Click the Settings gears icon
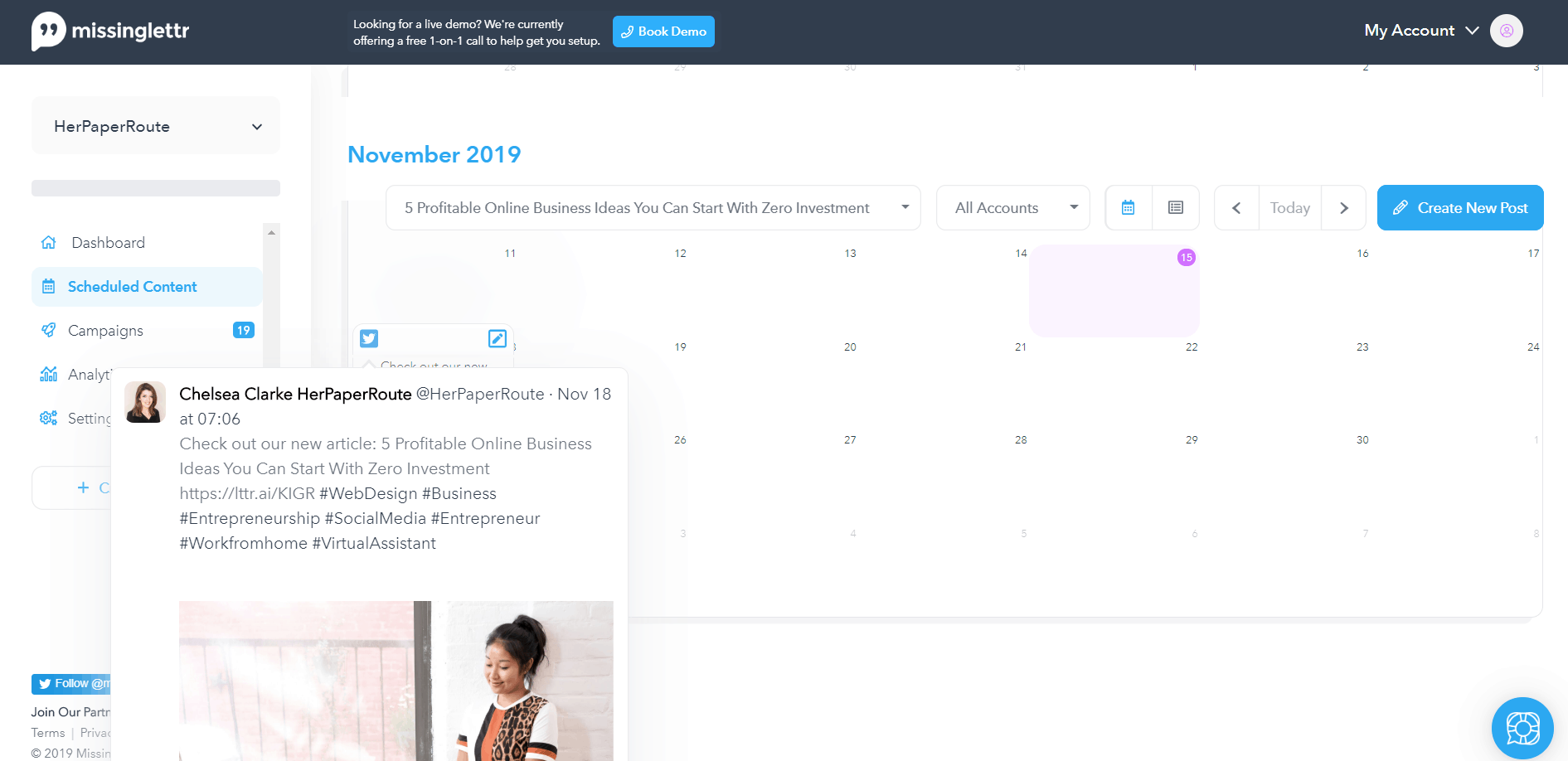The width and height of the screenshot is (1568, 761). [x=48, y=418]
